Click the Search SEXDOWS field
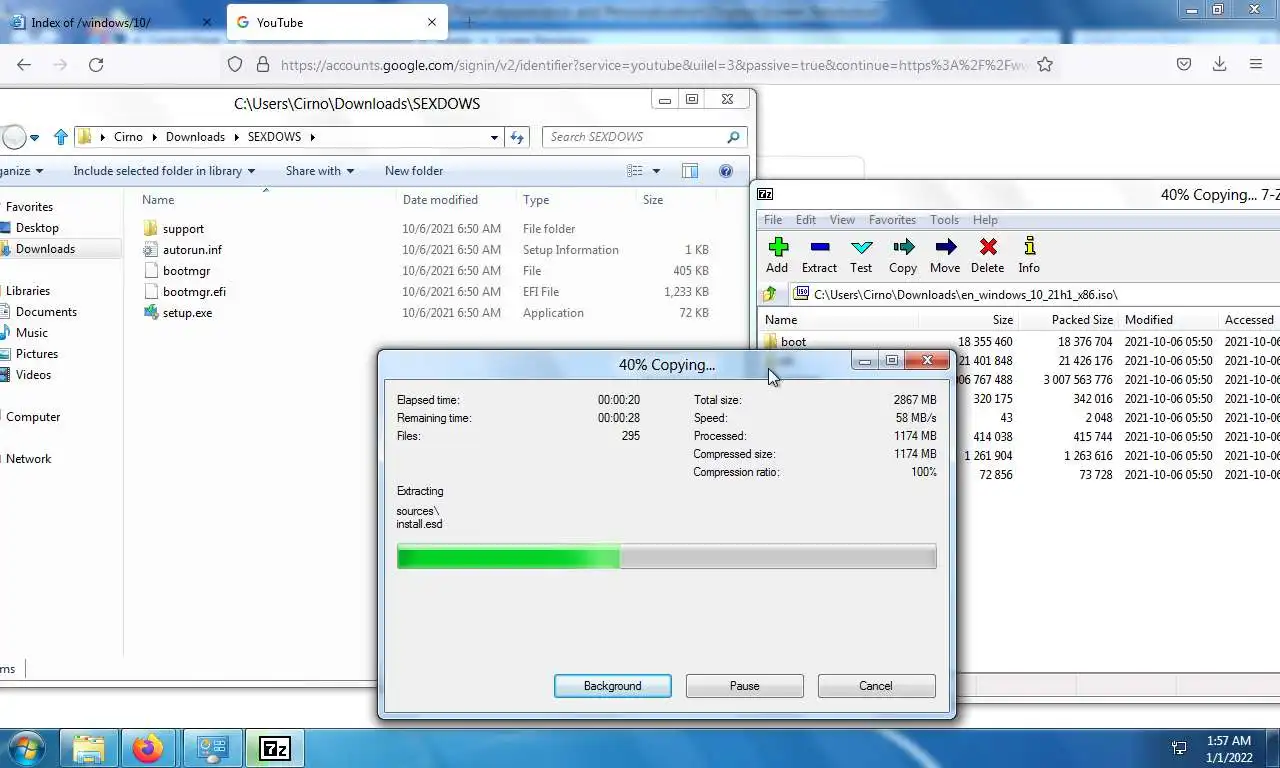Viewport: 1280px width, 768px height. click(644, 137)
